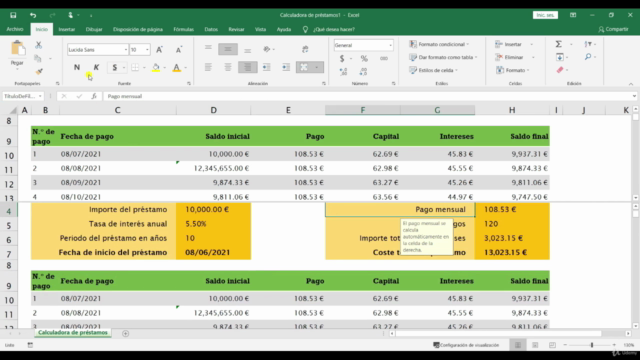Click the Decrease font size icon
This screenshot has height=360, width=640.
point(178,49)
